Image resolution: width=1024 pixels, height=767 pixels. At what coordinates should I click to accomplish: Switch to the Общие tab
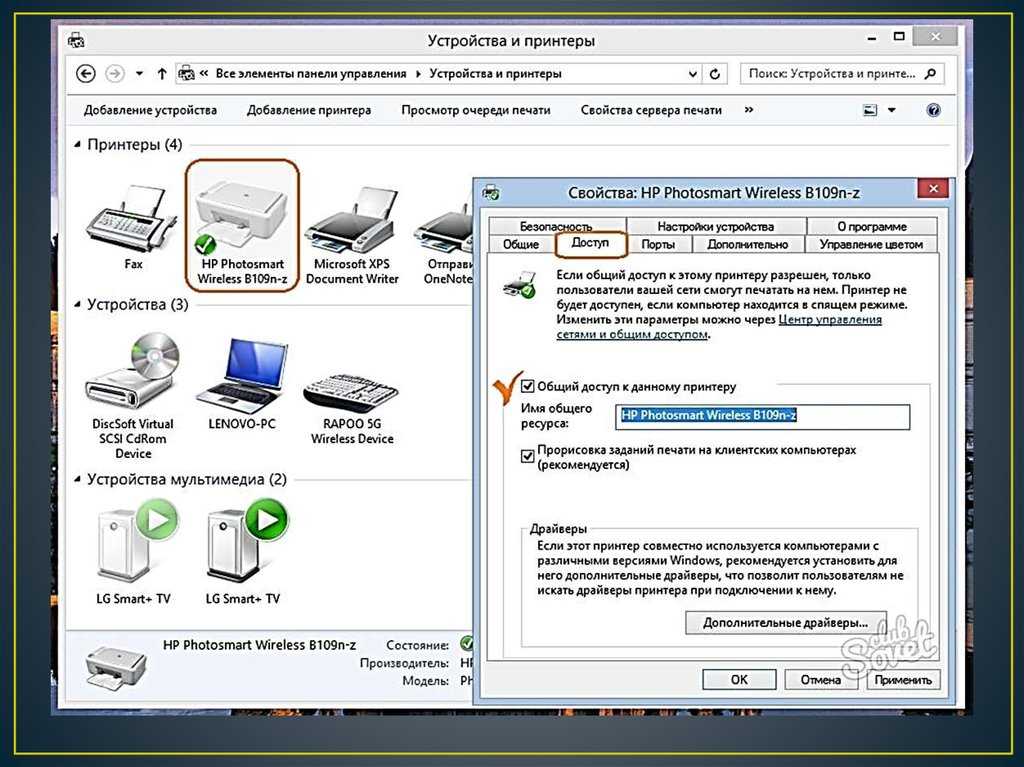point(520,244)
